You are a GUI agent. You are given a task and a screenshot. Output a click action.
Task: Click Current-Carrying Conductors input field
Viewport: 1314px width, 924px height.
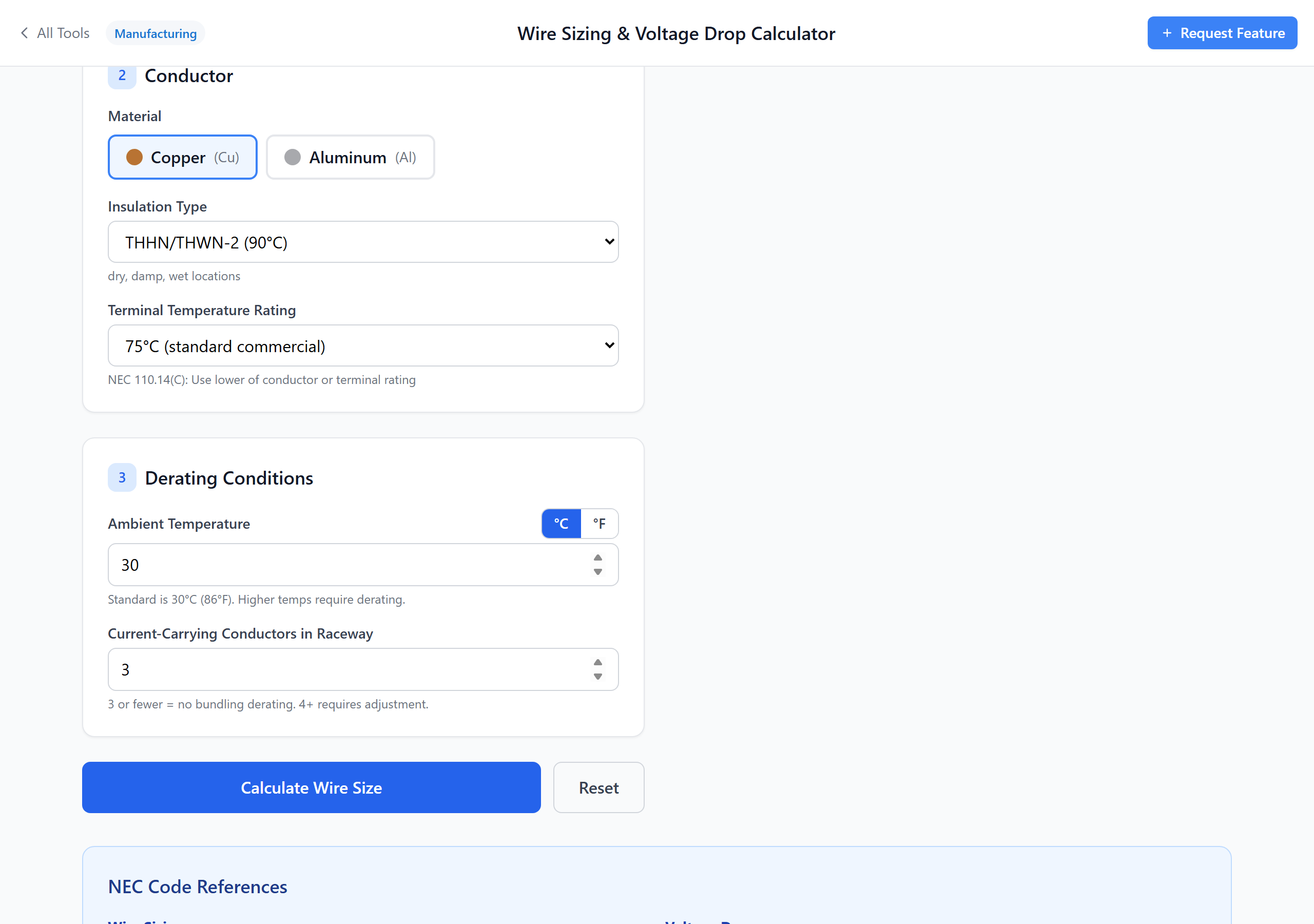[x=343, y=669]
